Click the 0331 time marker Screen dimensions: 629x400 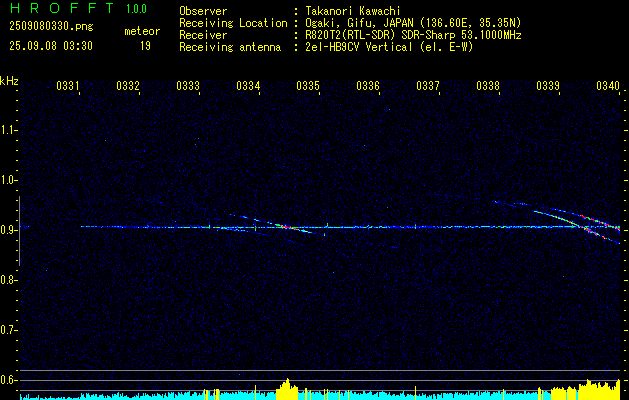67,85
